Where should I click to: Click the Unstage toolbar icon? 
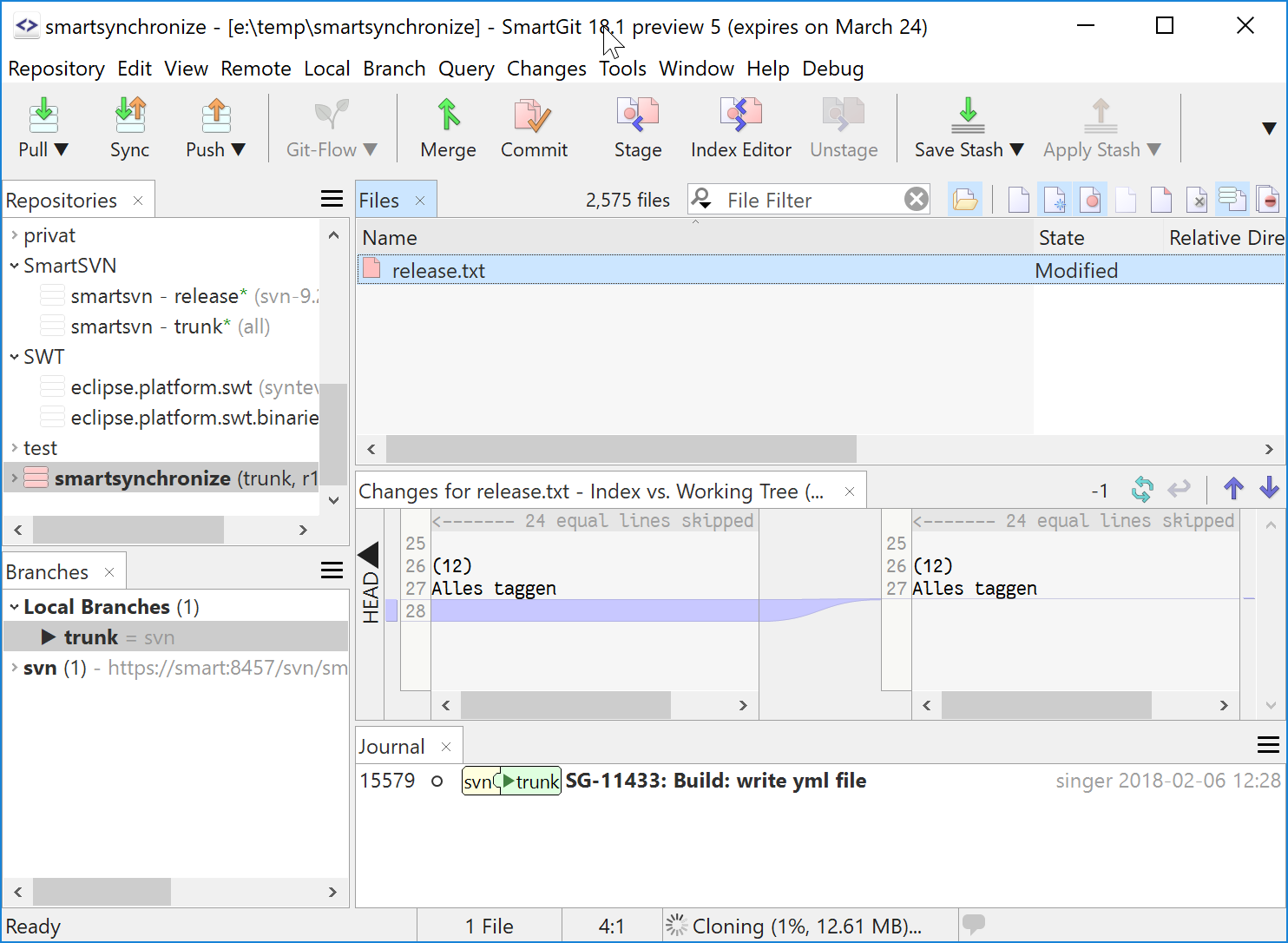844,115
